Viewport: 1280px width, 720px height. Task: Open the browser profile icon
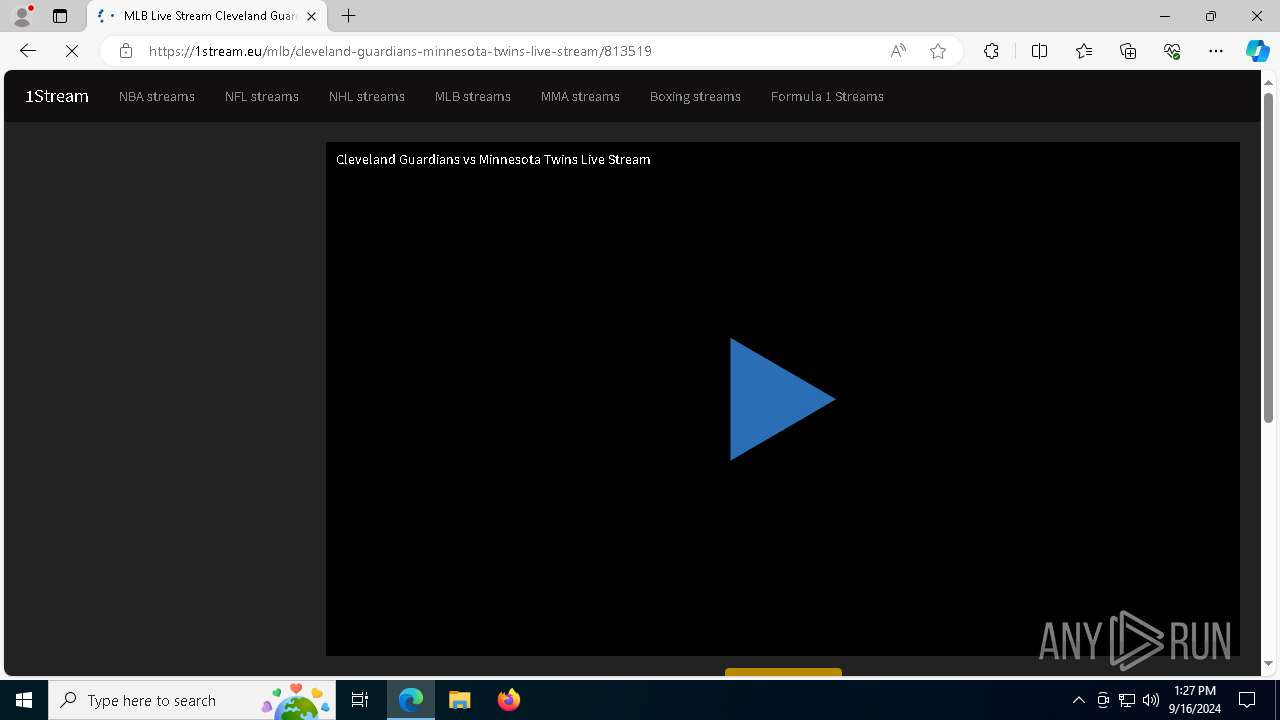tap(22, 16)
